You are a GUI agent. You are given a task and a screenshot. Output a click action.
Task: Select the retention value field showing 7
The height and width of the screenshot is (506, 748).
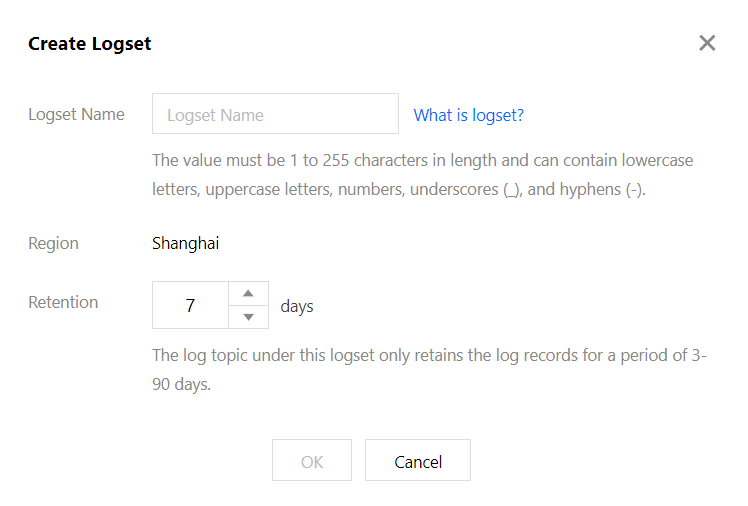(x=190, y=305)
